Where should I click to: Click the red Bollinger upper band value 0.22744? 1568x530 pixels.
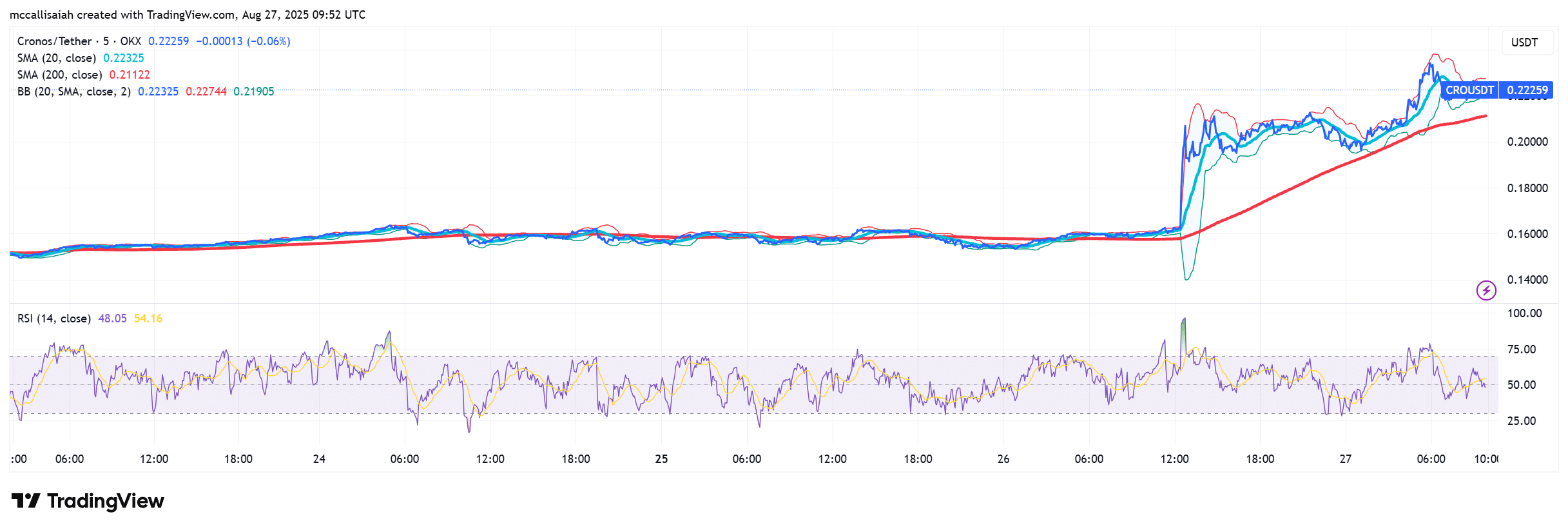click(206, 92)
